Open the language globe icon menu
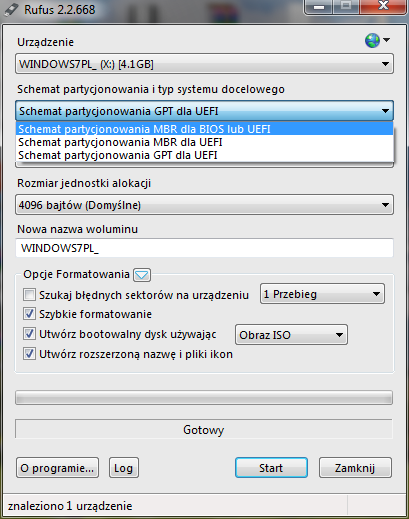The width and height of the screenshot is (409, 519). click(x=372, y=41)
